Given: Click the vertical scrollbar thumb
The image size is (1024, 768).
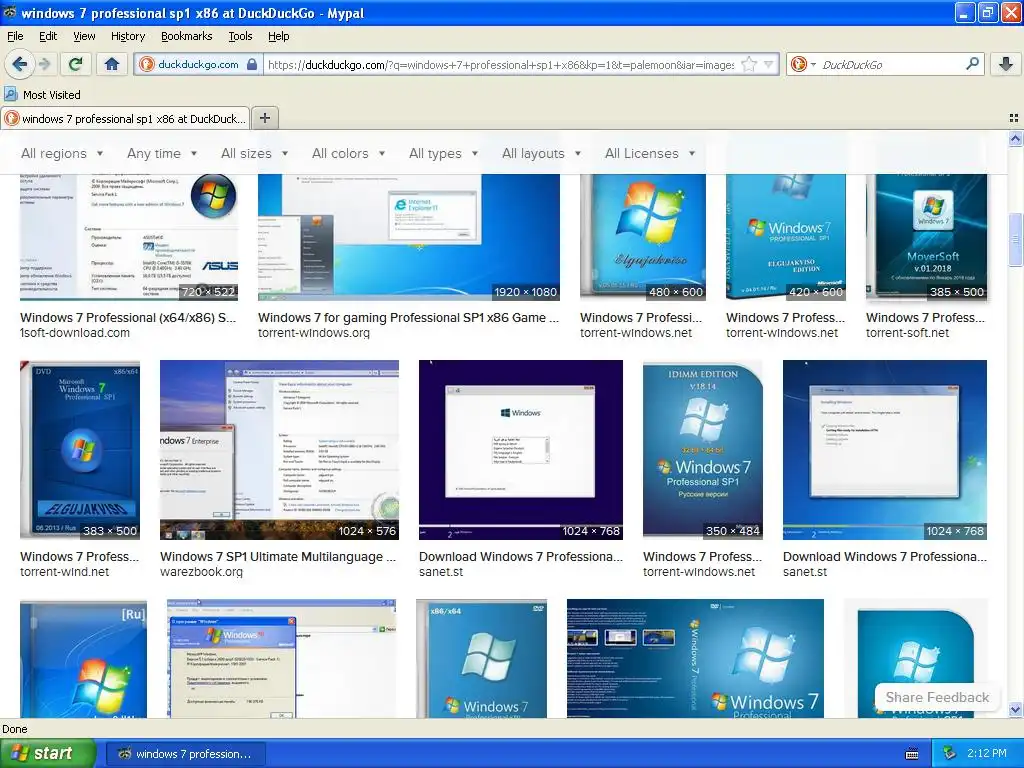Looking at the screenshot, I should 1016,240.
